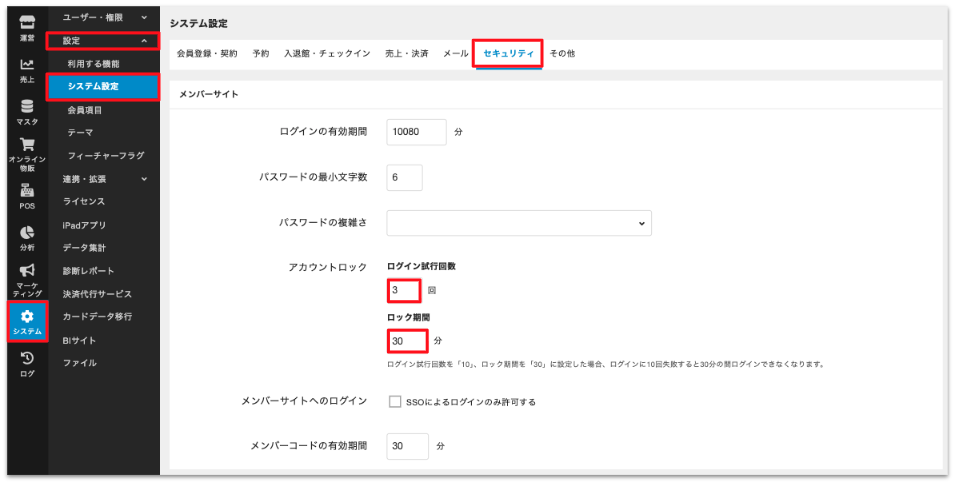Switch to the 売上・決済 tab
This screenshot has width=955, height=483.
pyautogui.click(x=406, y=53)
